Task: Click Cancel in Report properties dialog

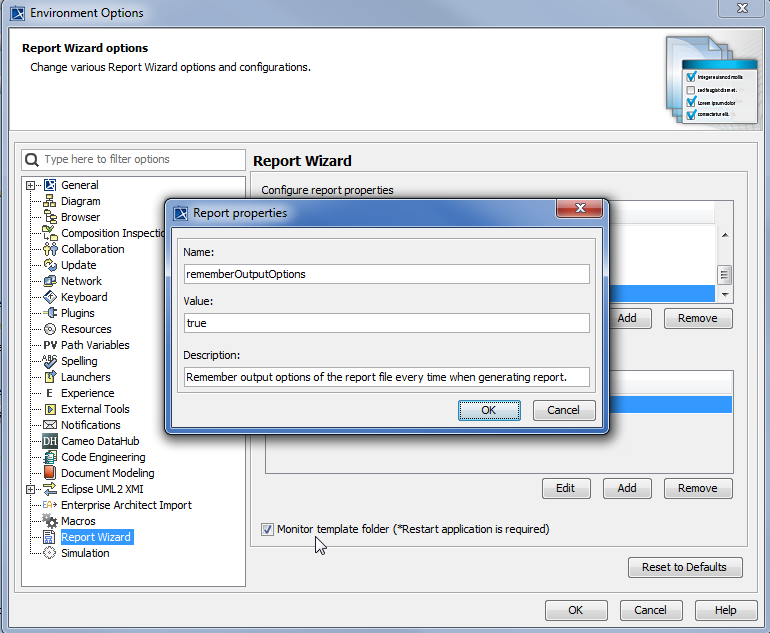Action: 564,411
